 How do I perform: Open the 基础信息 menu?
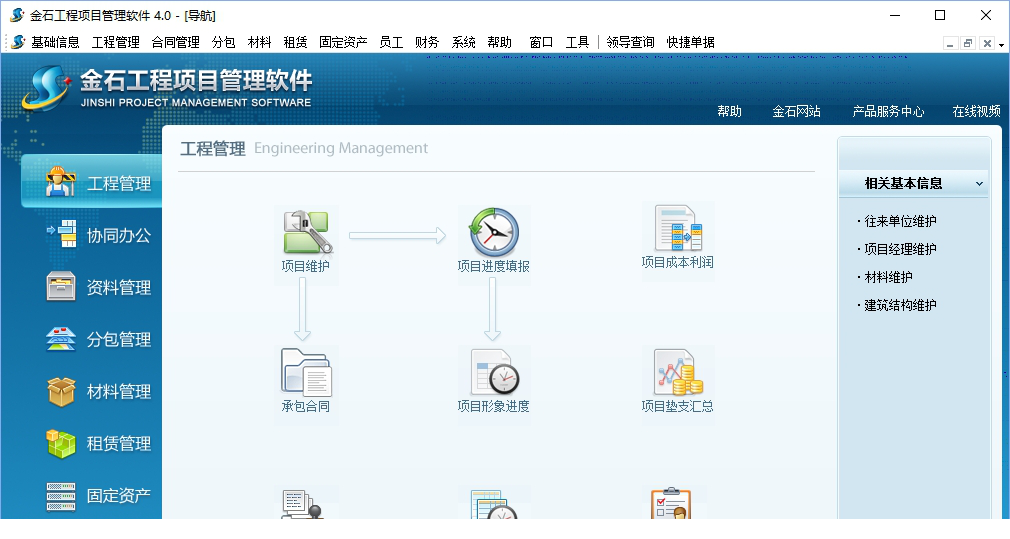(55, 43)
